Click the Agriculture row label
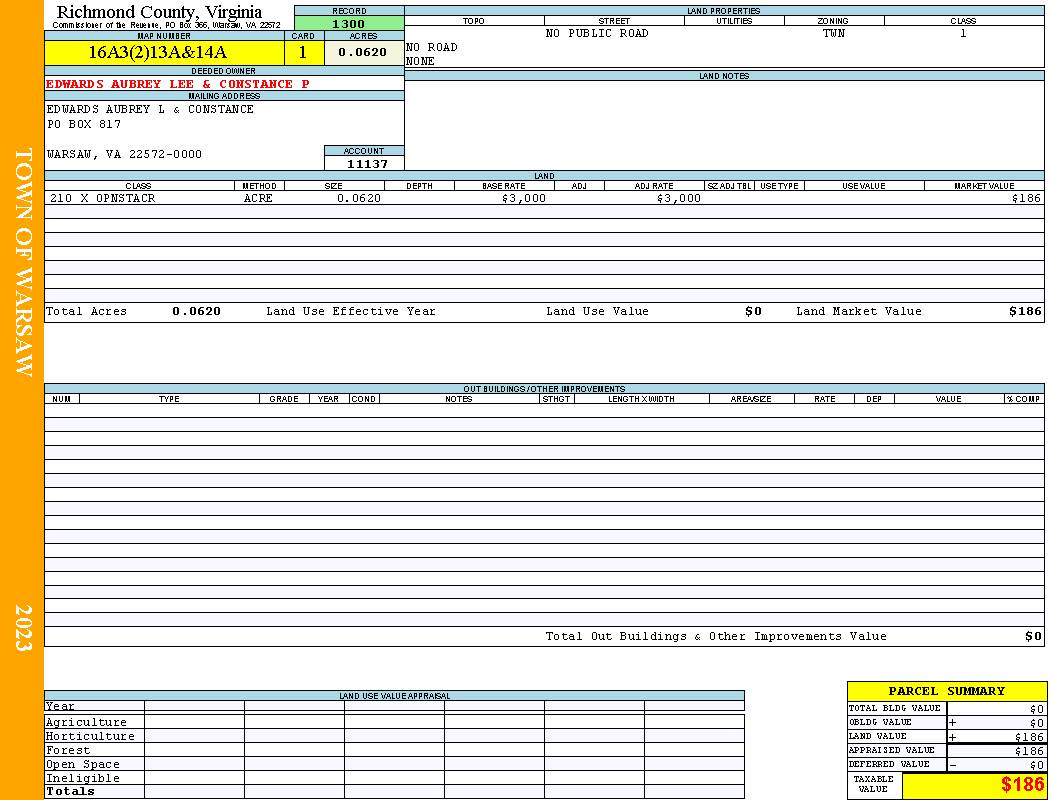The height and width of the screenshot is (800, 1050). [x=86, y=722]
